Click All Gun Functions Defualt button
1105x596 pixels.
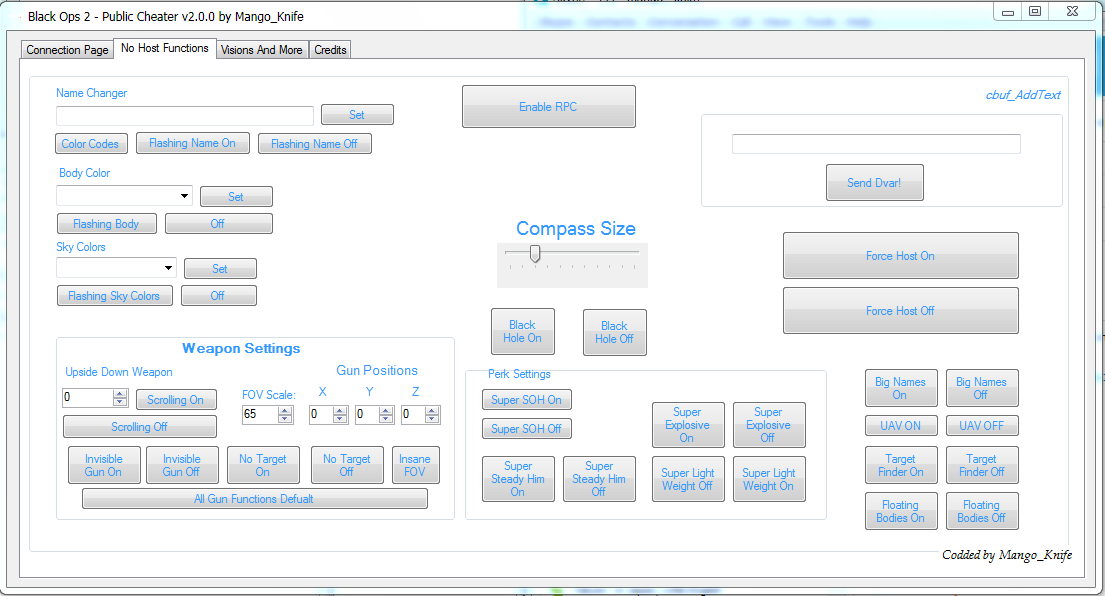pyautogui.click(x=254, y=499)
